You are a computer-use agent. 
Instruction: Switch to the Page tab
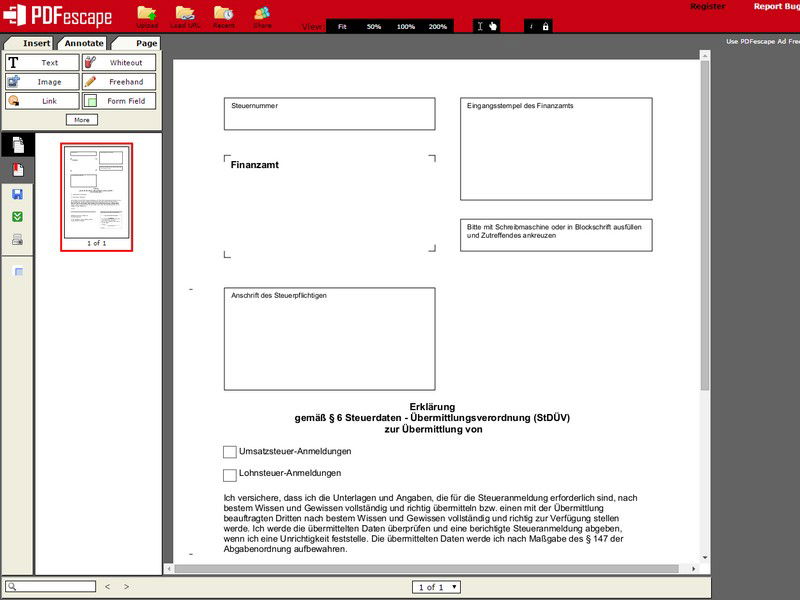click(x=136, y=43)
